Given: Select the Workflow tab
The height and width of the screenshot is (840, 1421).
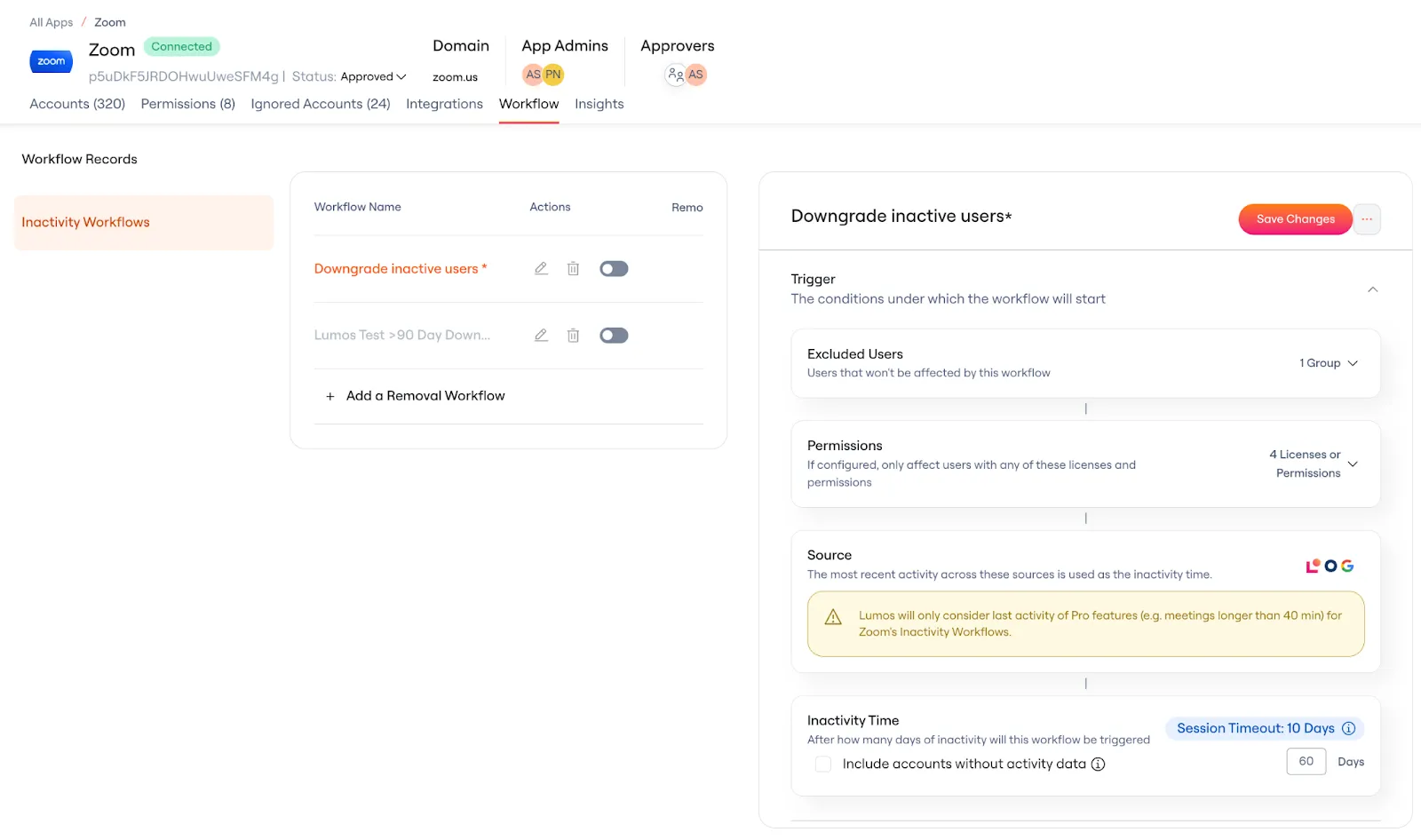Looking at the screenshot, I should [528, 104].
